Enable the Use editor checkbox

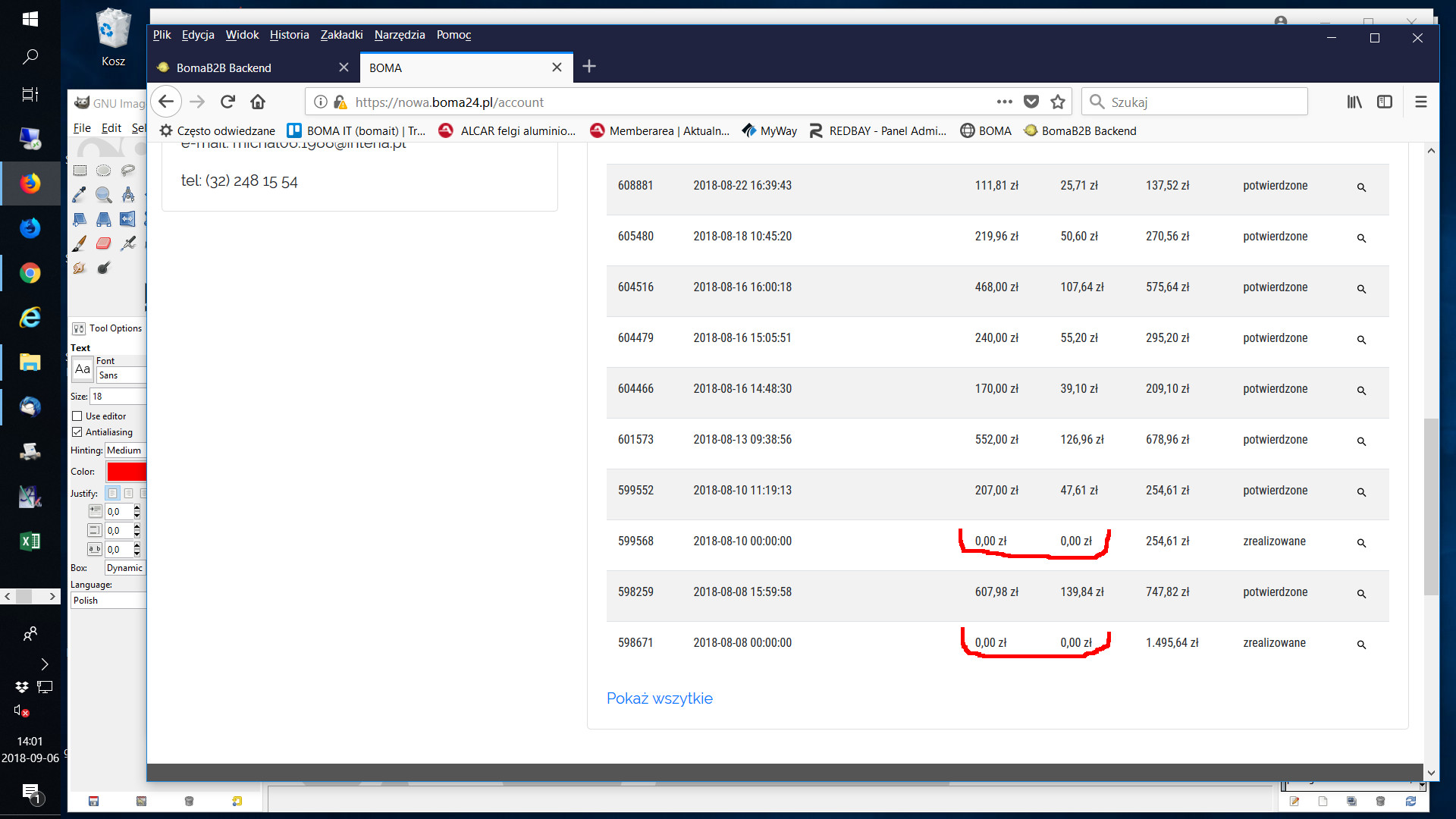click(77, 416)
